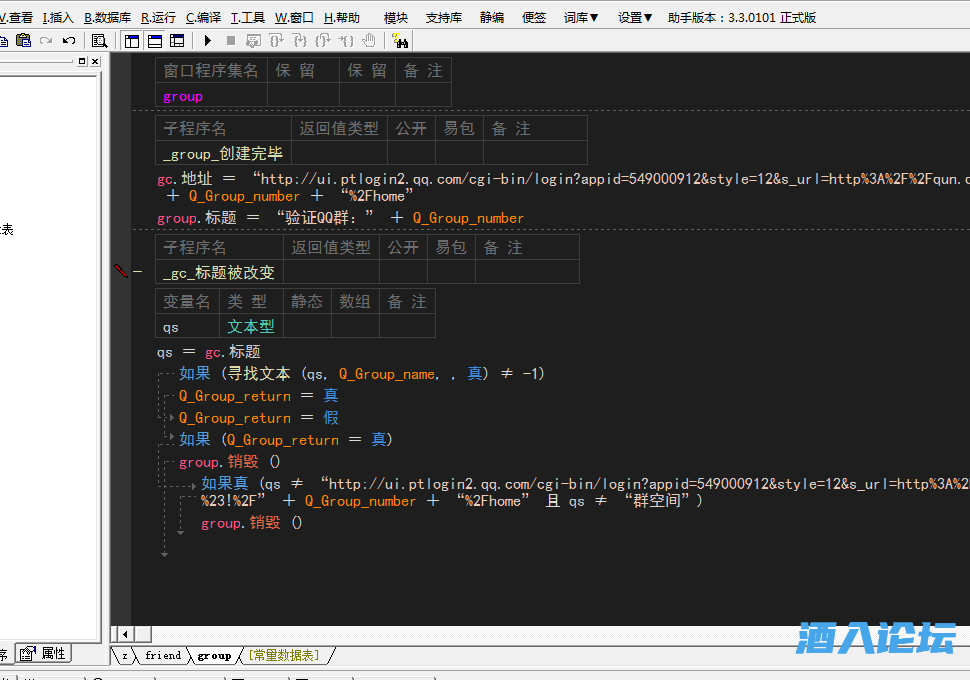Click the Undo arrow icon

point(69,41)
